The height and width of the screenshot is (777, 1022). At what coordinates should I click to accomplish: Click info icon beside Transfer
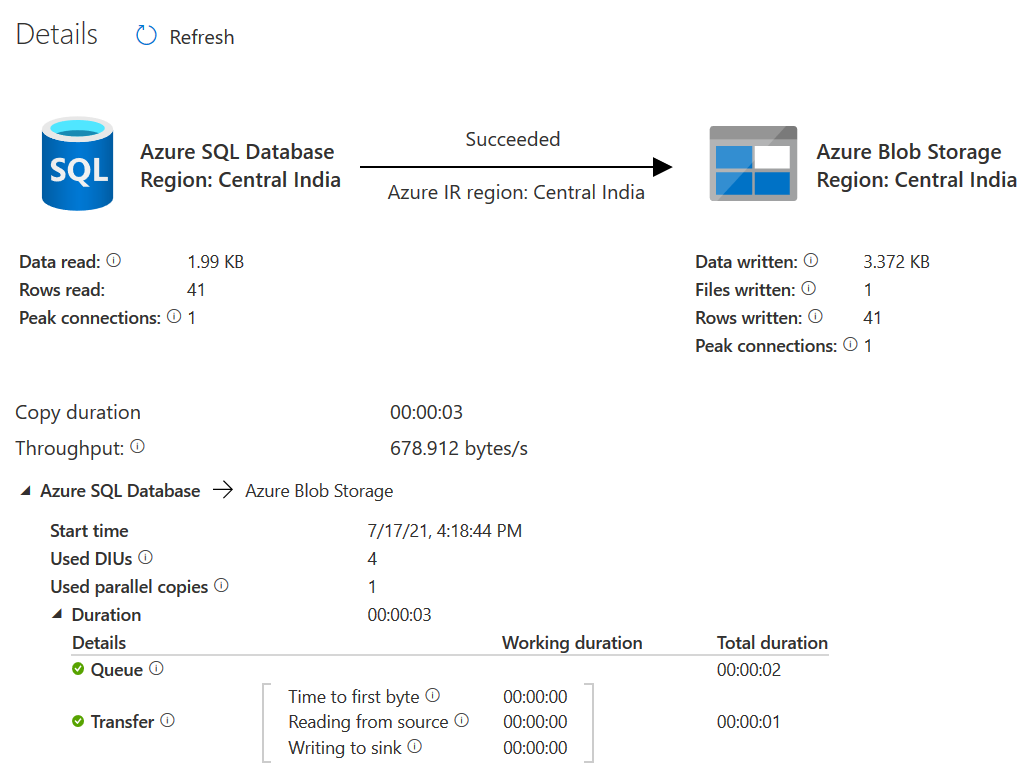tap(167, 721)
